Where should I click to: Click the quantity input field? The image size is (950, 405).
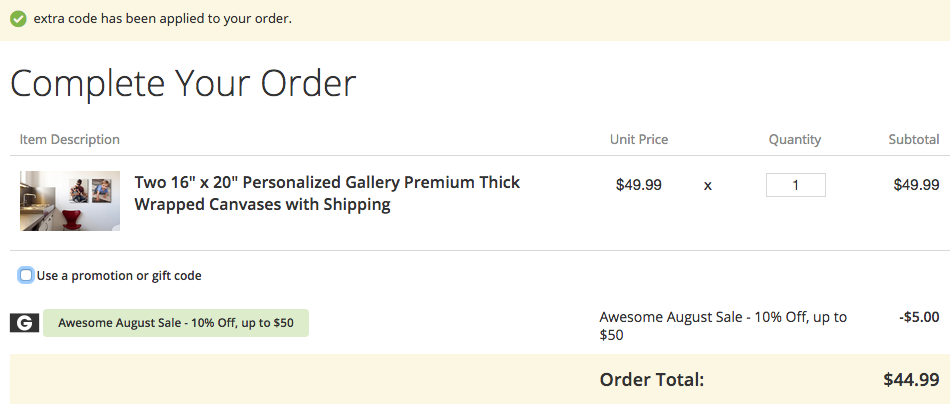point(795,185)
